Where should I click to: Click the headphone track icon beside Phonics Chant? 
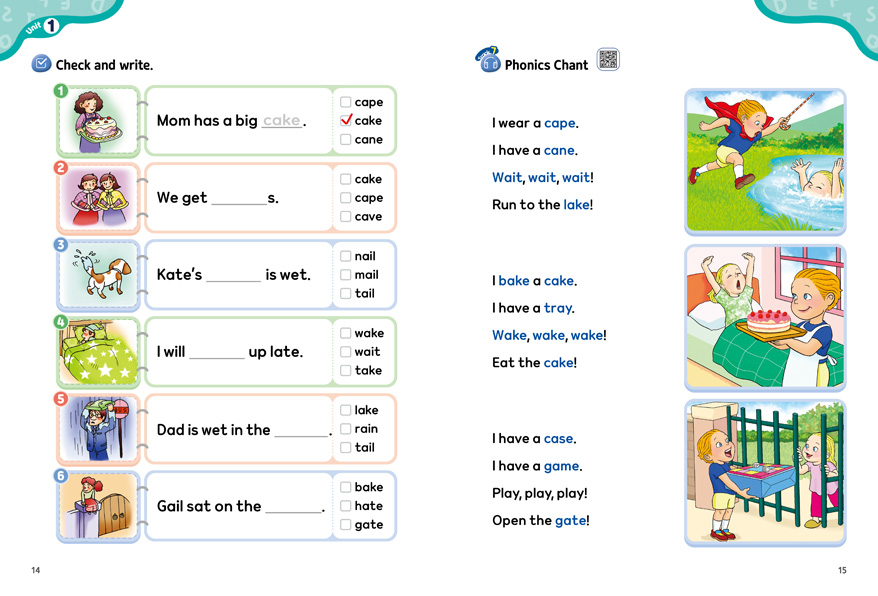[x=488, y=62]
